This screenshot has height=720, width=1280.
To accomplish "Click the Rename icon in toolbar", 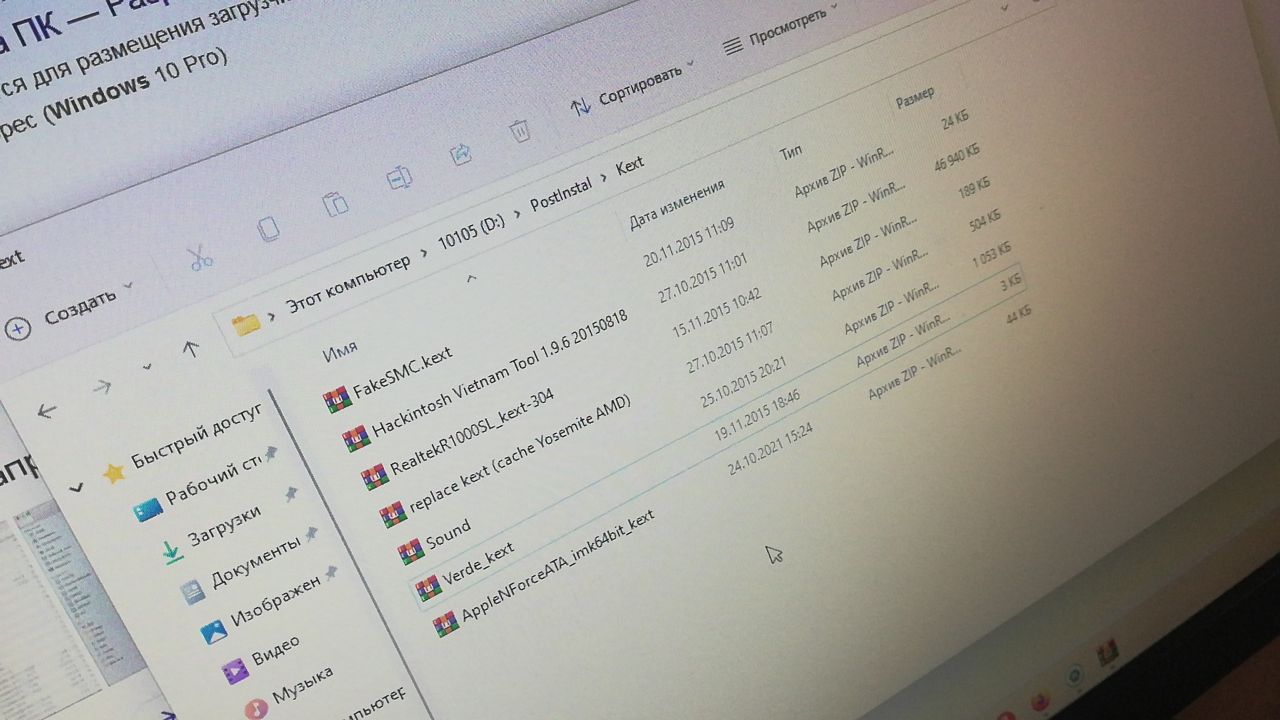I will [400, 179].
